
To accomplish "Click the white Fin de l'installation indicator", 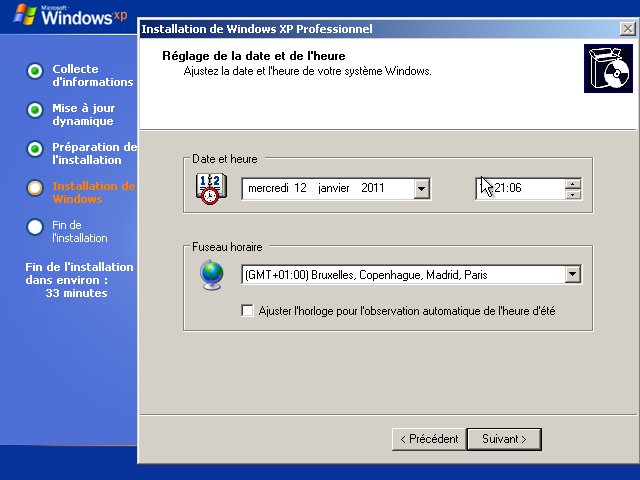I will click(35, 226).
